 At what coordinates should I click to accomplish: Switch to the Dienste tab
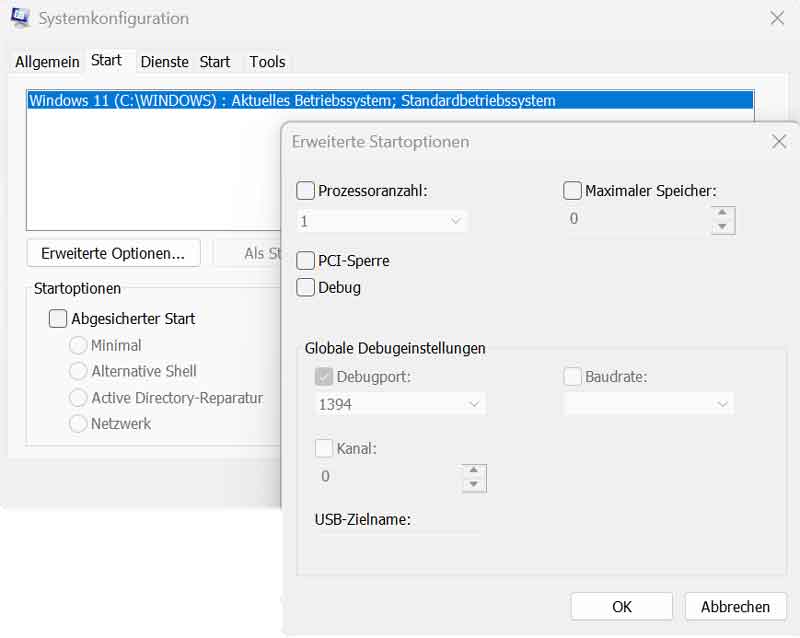(x=164, y=62)
